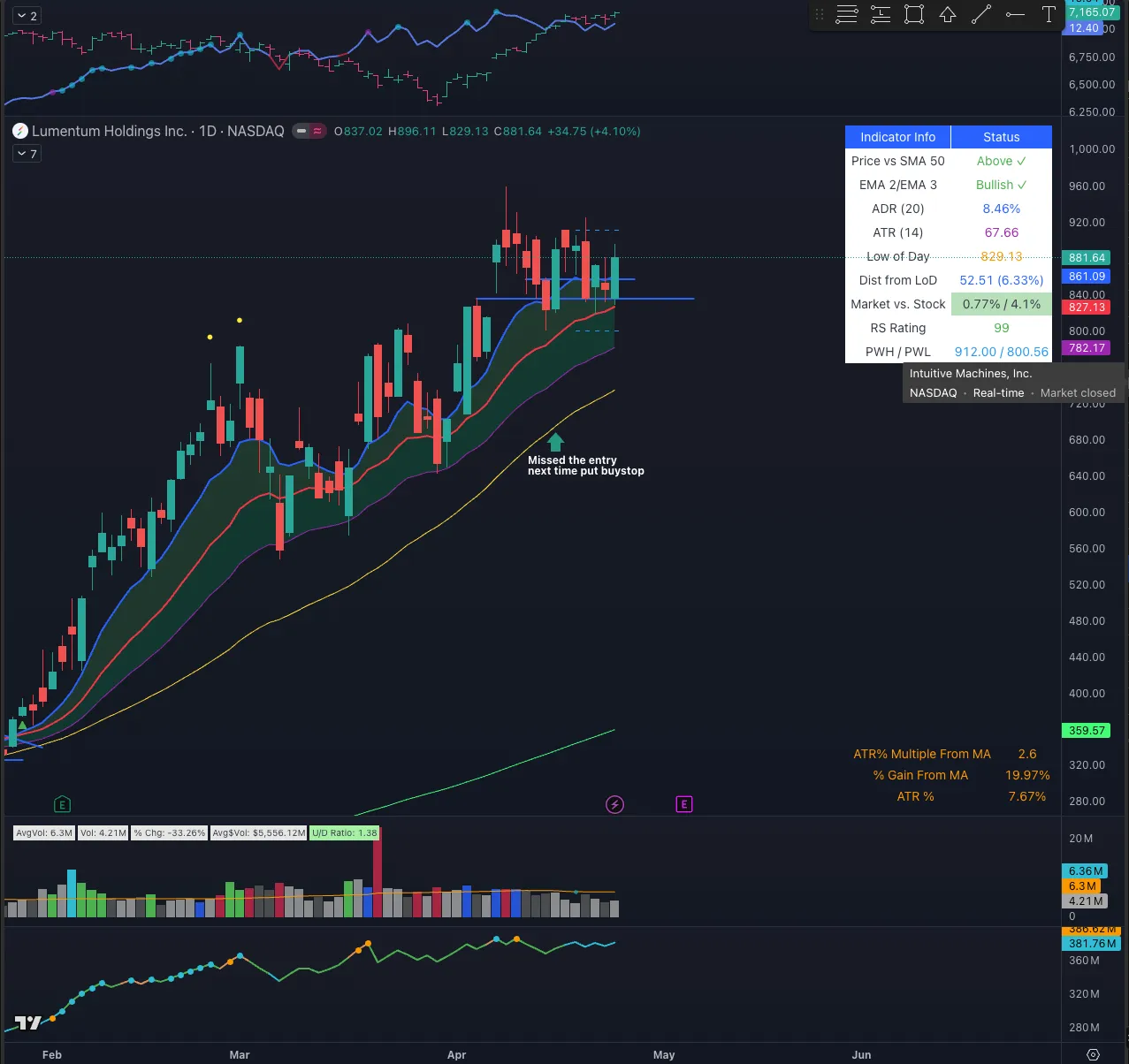Click the % Gain From MA value 19.97%

[x=1027, y=775]
